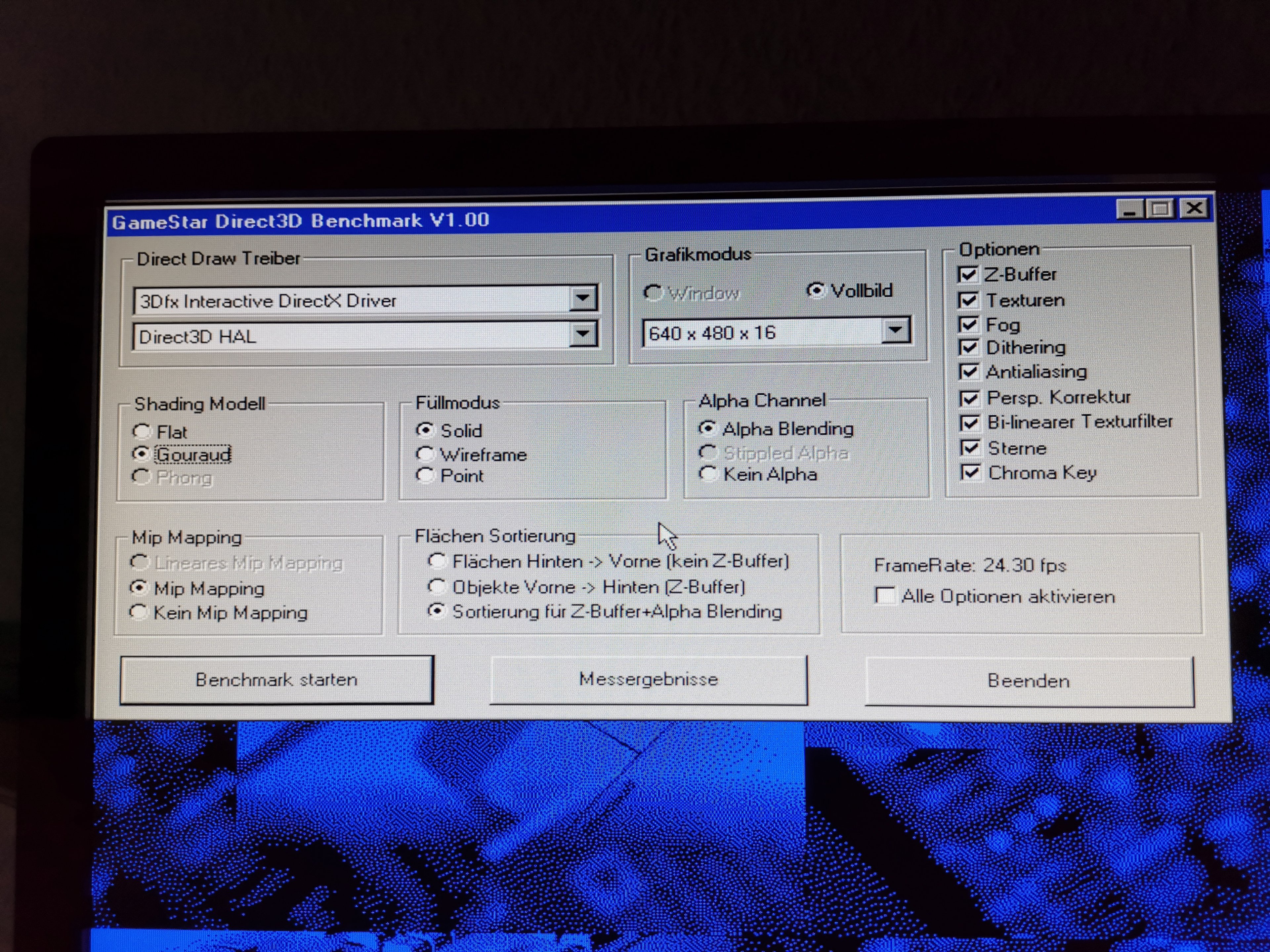Select Flat shading model
This screenshot has height=952, width=1270.
click(x=142, y=431)
